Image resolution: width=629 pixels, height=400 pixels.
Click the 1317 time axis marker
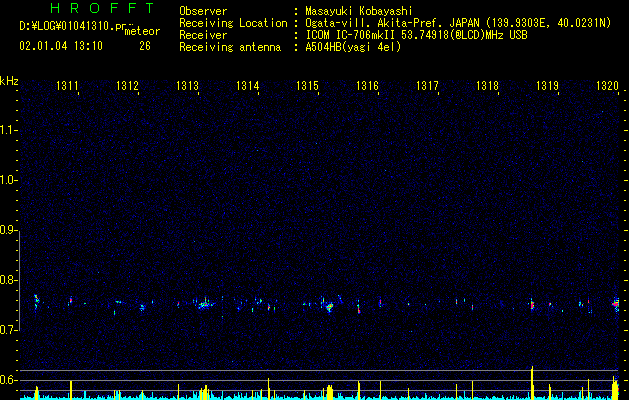tap(427, 85)
